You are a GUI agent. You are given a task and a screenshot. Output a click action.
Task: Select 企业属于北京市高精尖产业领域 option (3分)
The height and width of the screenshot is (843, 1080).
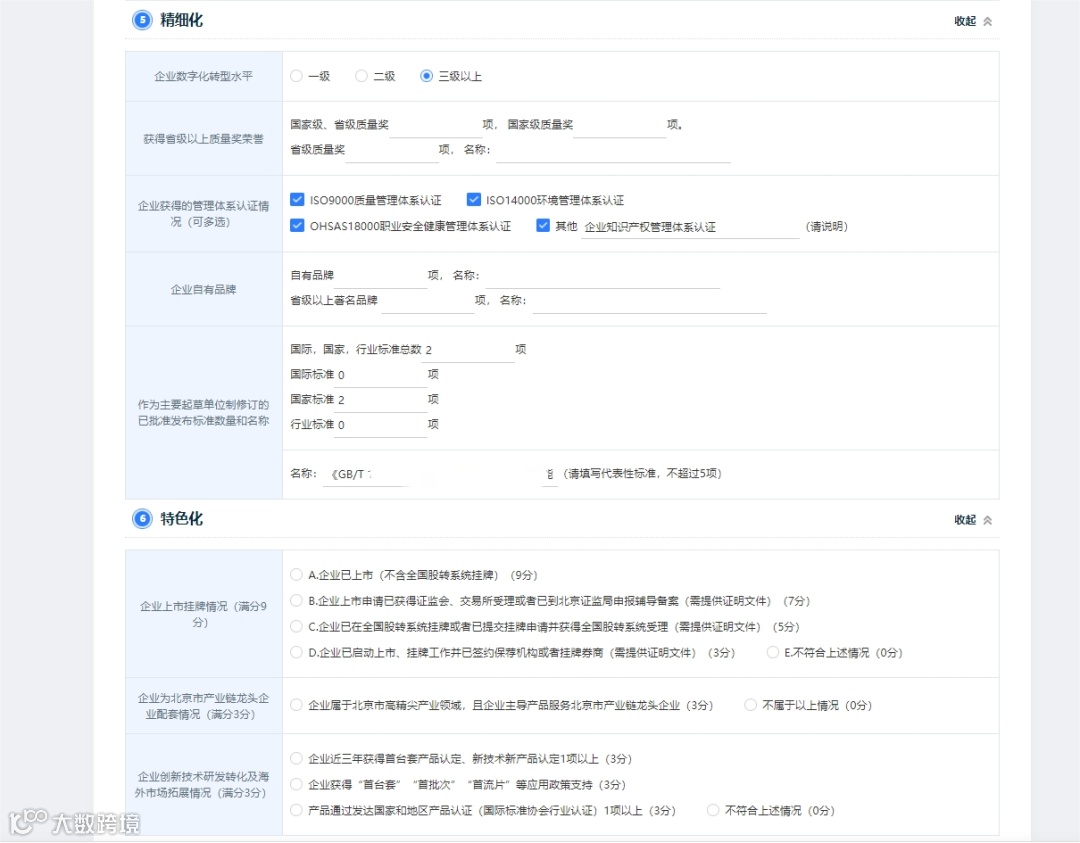coord(296,705)
